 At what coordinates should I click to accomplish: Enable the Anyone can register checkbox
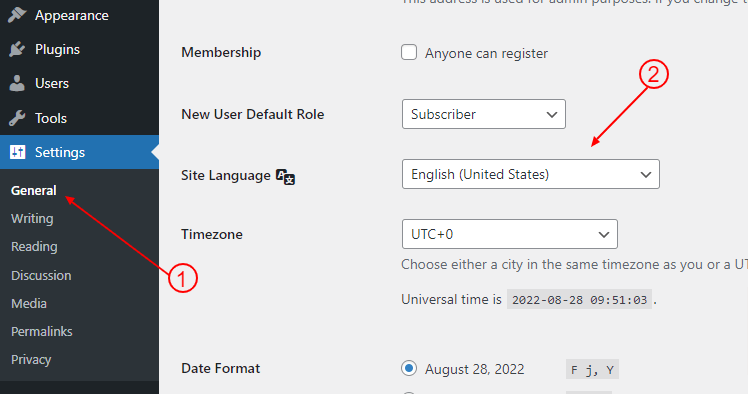(409, 52)
